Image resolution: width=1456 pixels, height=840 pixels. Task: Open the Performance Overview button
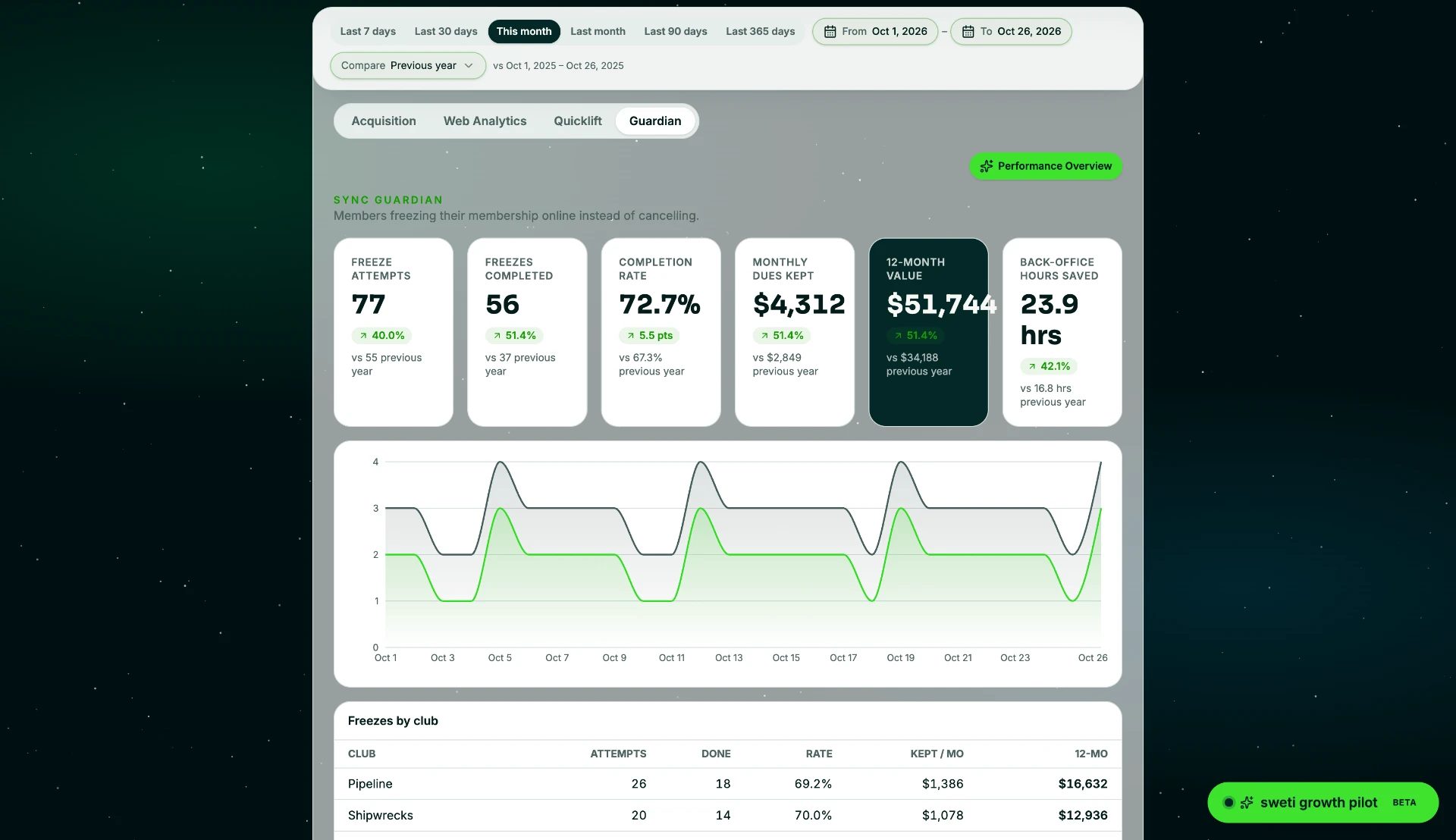1046,166
